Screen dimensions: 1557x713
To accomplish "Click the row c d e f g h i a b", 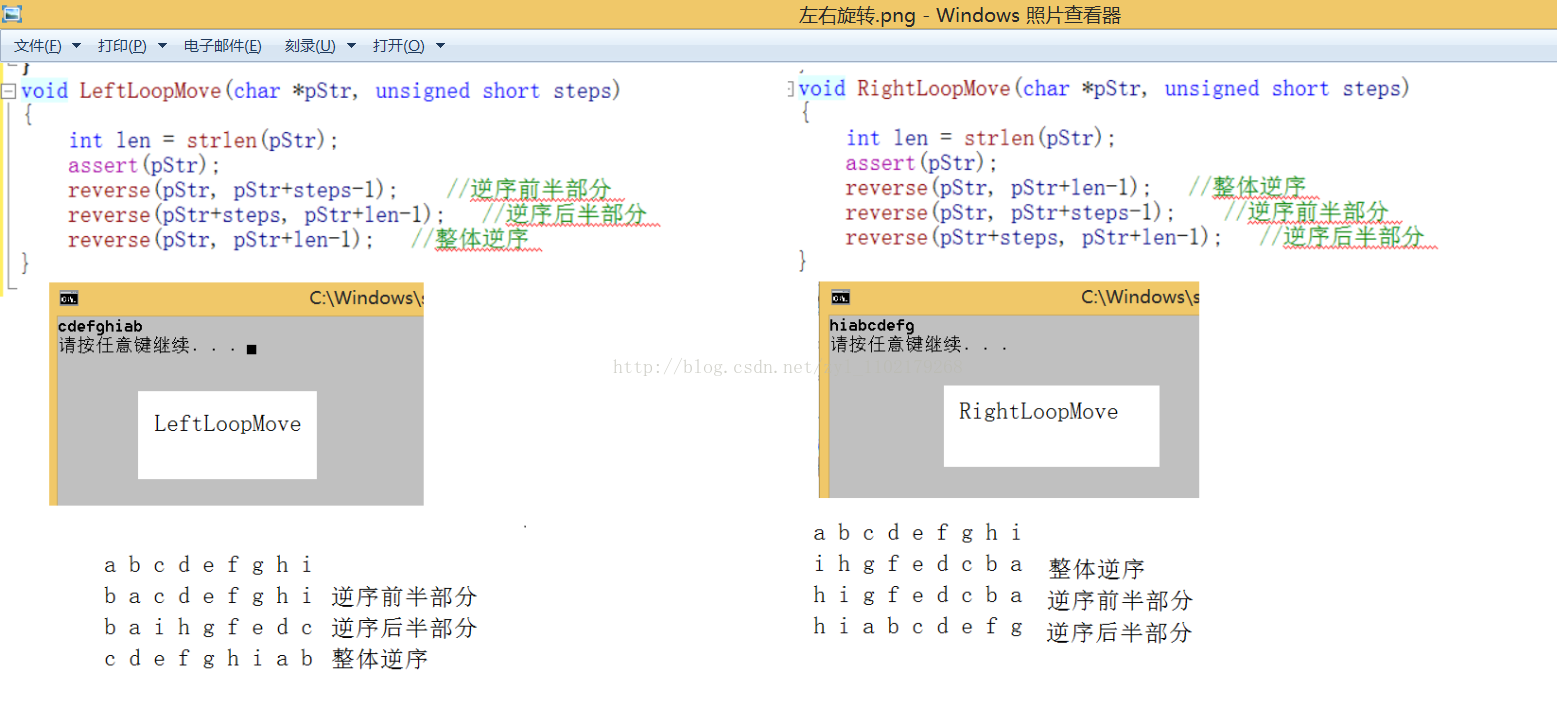I will (208, 659).
